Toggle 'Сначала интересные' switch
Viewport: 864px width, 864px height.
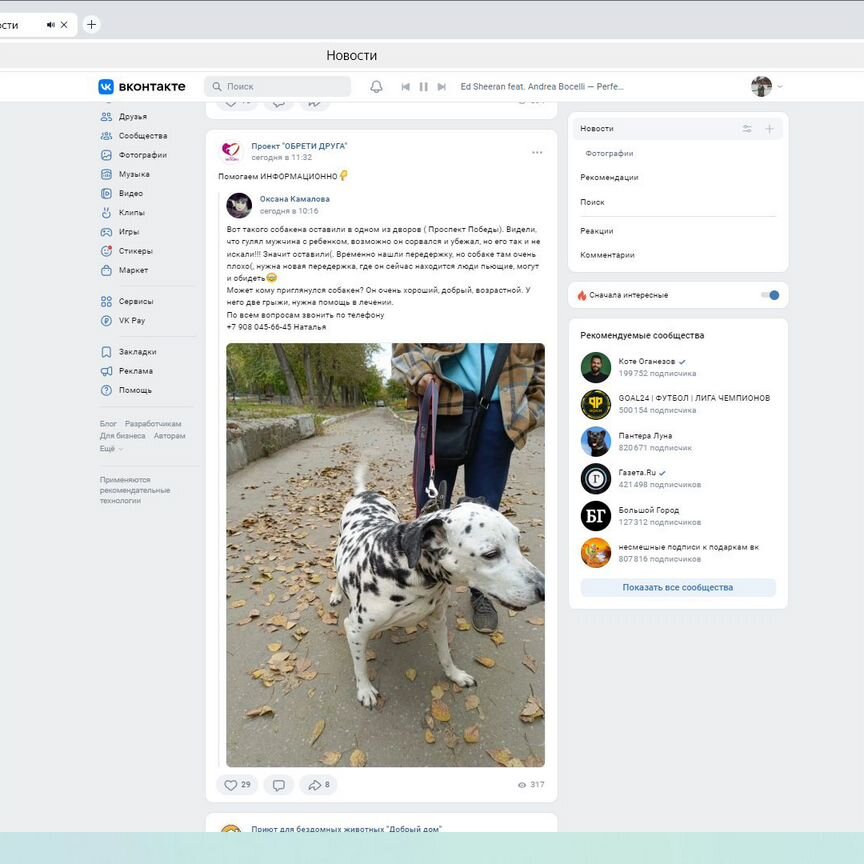(x=769, y=295)
